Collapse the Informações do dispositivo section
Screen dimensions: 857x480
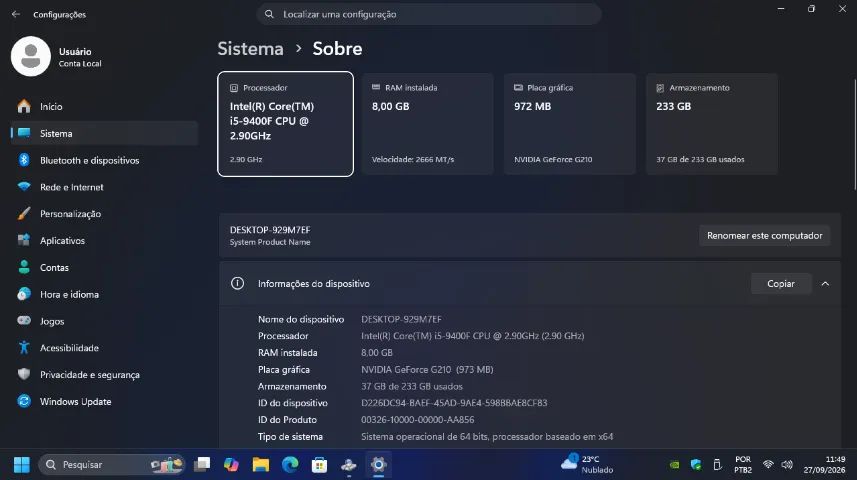click(825, 284)
